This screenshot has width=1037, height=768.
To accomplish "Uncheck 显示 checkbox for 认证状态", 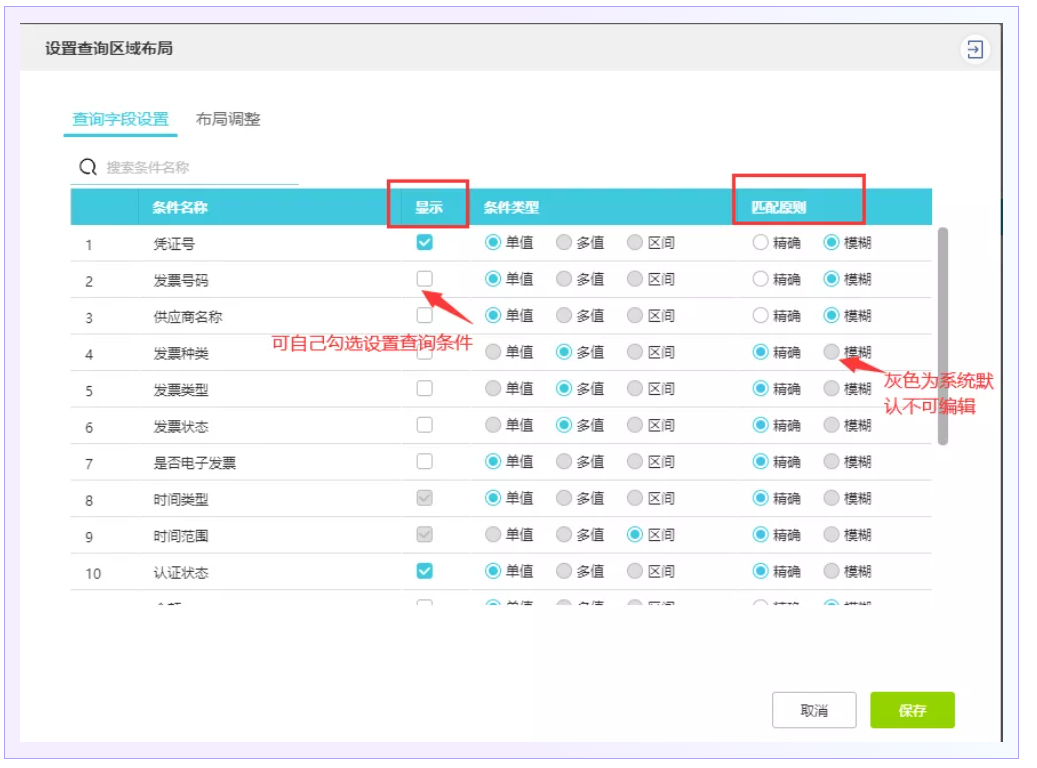I will tap(425, 571).
